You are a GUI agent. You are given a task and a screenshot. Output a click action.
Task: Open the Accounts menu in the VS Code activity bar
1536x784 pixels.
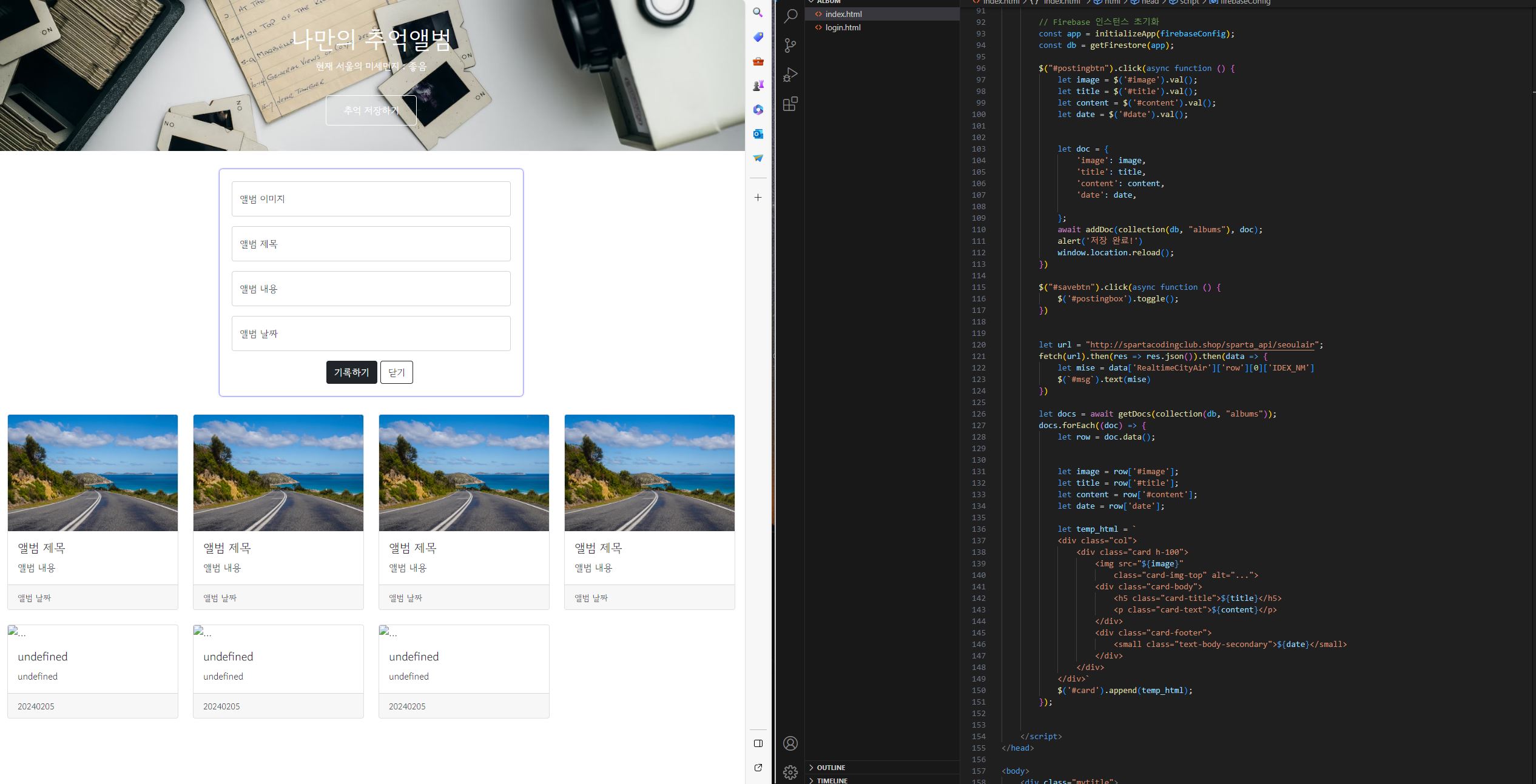(790, 743)
